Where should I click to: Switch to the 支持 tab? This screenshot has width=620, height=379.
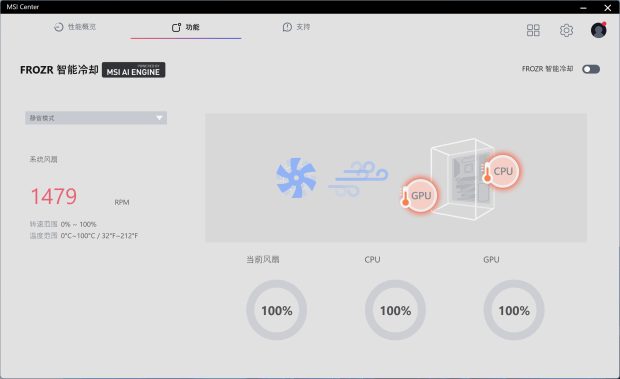297,27
